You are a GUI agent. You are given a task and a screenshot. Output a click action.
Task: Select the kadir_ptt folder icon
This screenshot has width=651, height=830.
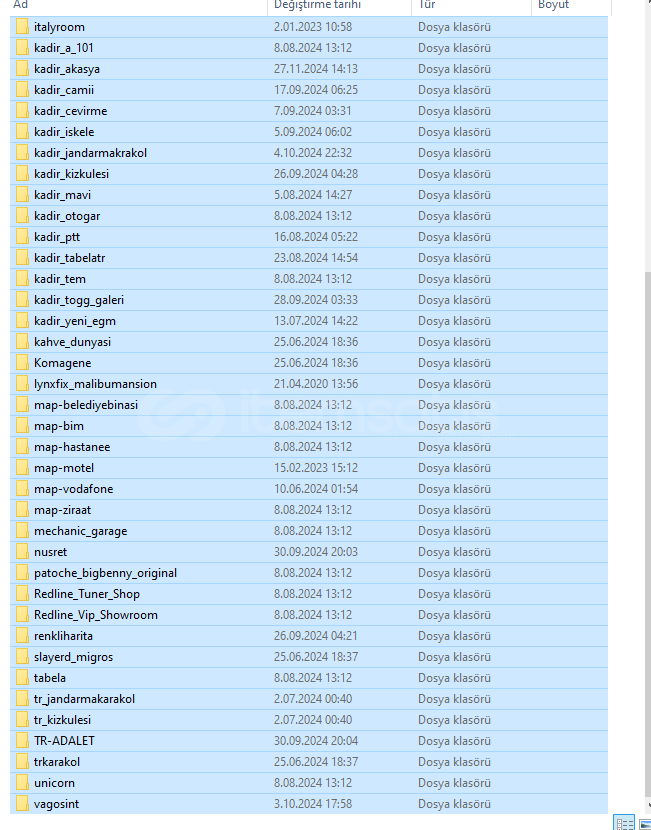click(x=22, y=237)
